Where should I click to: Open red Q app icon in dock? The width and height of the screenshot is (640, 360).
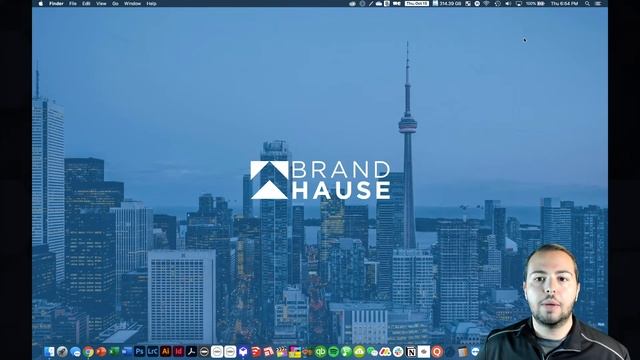pyautogui.click(x=437, y=351)
